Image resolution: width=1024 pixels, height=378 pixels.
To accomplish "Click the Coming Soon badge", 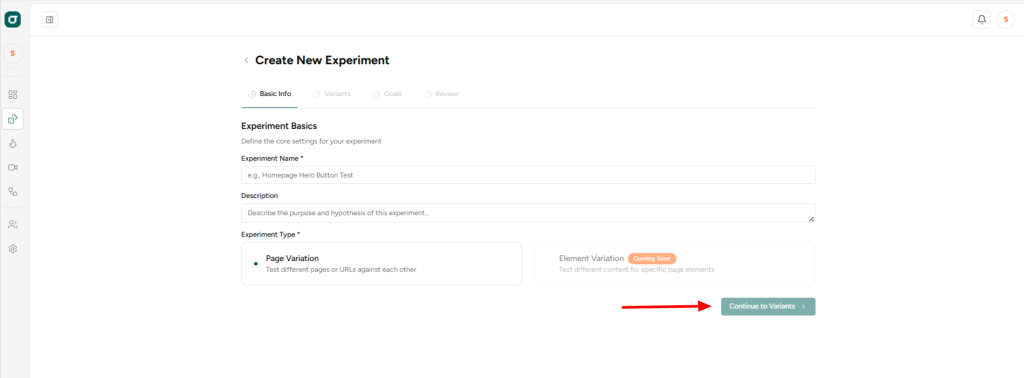I will 652,259.
